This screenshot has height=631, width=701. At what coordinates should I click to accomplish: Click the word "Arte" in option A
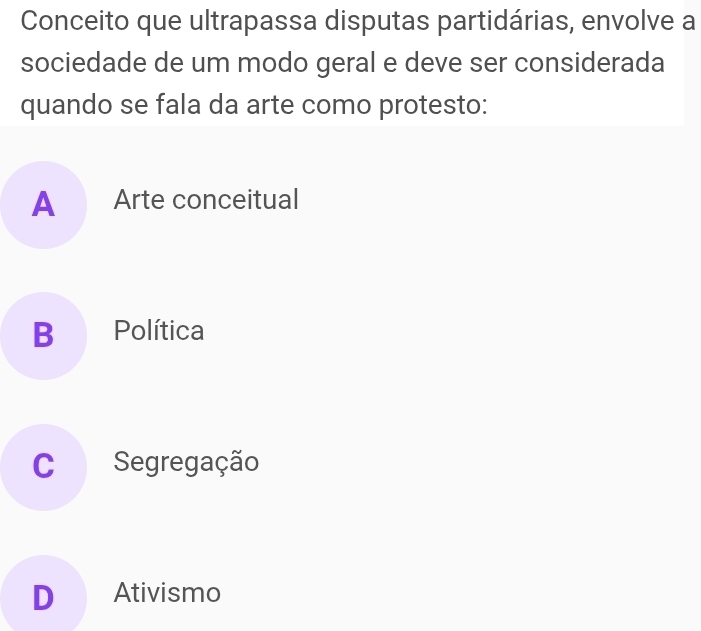(138, 200)
